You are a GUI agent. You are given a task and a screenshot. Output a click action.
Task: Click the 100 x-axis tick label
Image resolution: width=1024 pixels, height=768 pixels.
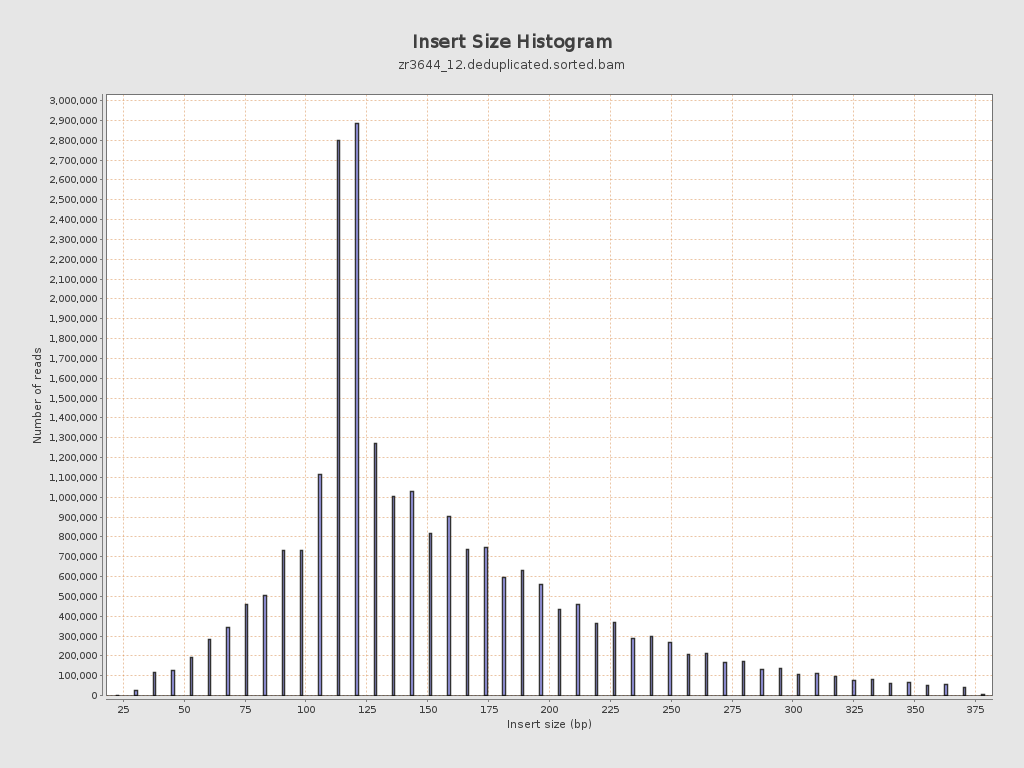[306, 710]
